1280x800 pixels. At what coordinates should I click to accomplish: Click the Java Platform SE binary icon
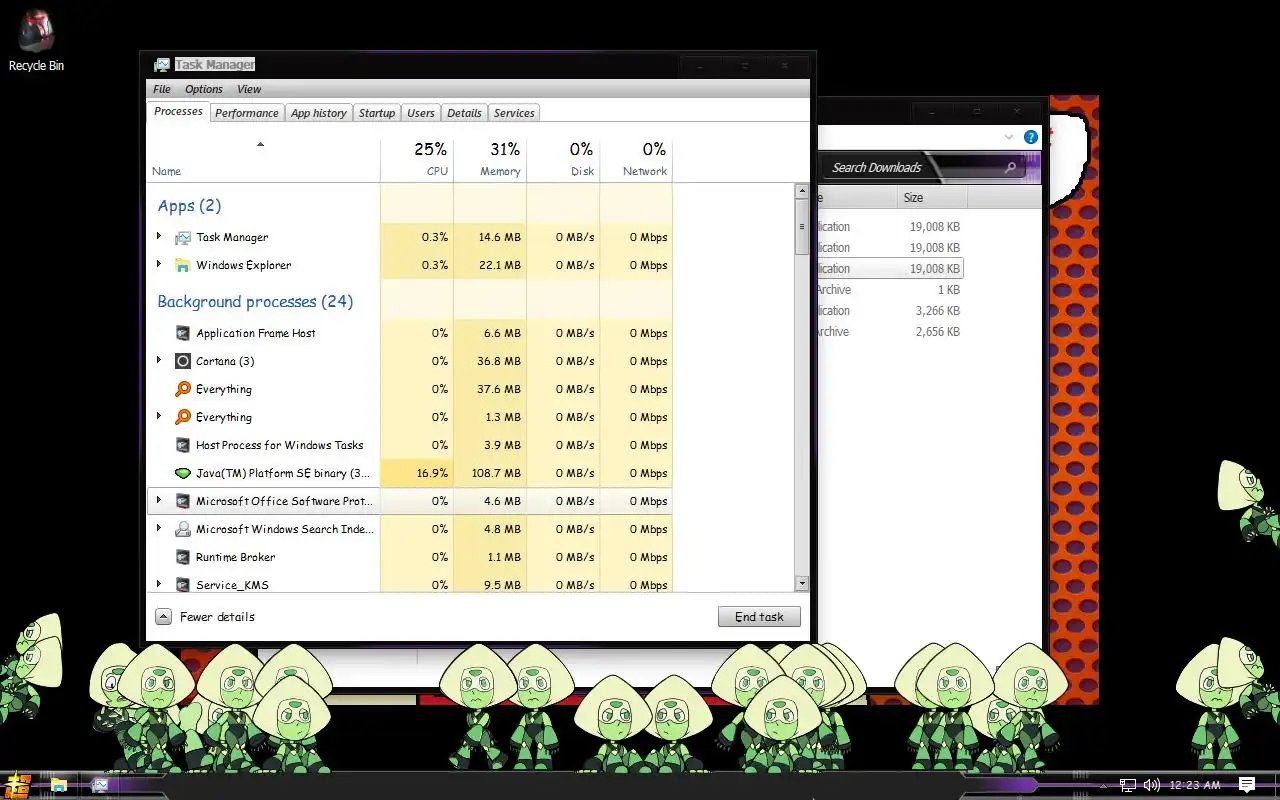[x=182, y=473]
